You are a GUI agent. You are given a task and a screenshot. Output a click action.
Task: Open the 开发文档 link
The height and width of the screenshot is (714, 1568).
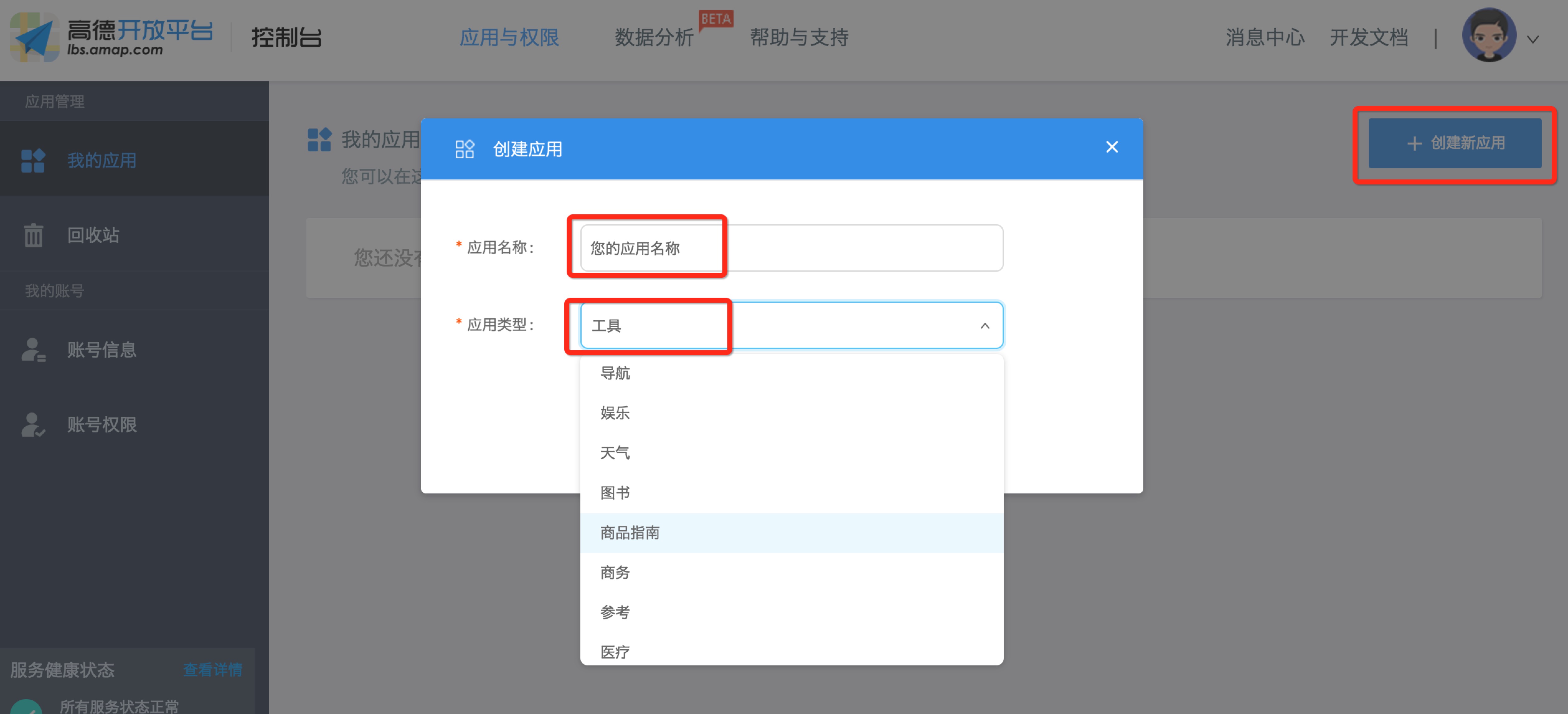(x=1368, y=38)
